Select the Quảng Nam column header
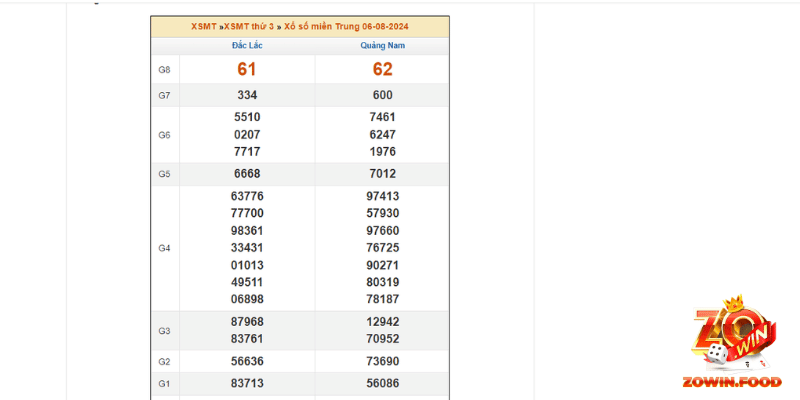 click(x=382, y=46)
